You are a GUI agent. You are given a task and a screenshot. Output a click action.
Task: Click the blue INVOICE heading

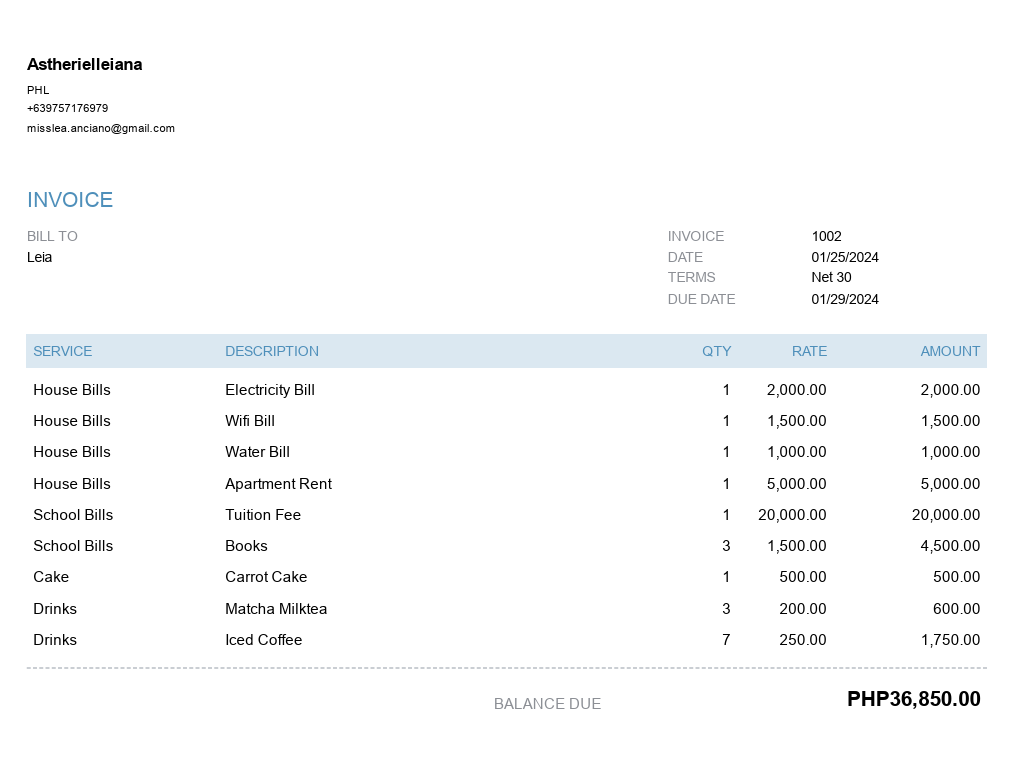70,200
